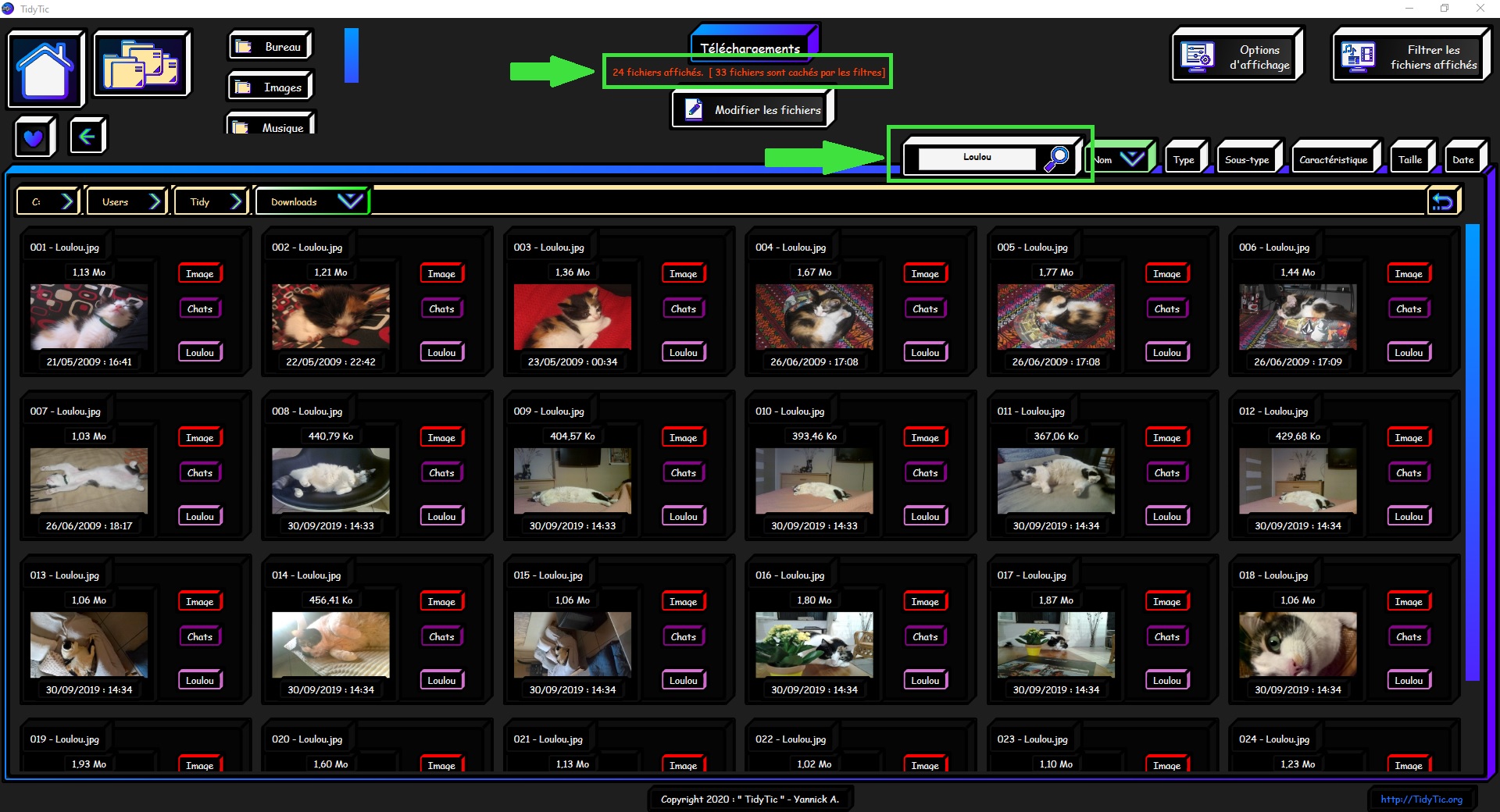Open the Musique folder shortcut
This screenshot has height=812, width=1500.
[x=270, y=125]
